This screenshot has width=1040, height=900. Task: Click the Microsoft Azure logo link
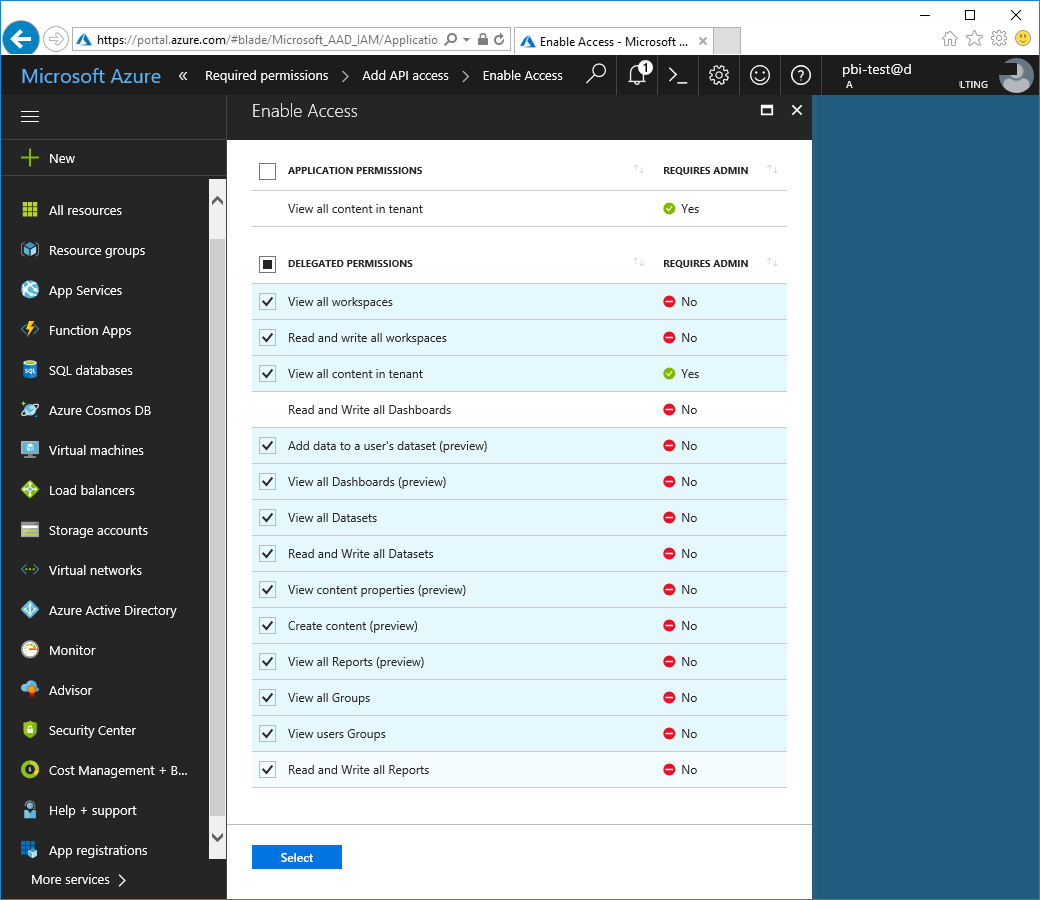pyautogui.click(x=91, y=76)
